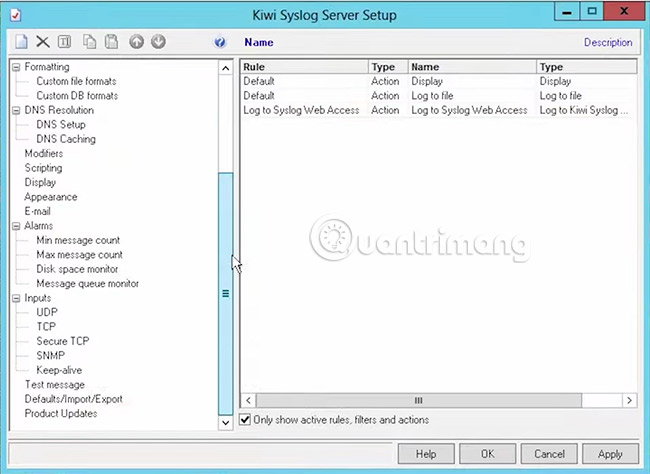Select Disk space monitor
The height and width of the screenshot is (474, 650).
coord(77,269)
